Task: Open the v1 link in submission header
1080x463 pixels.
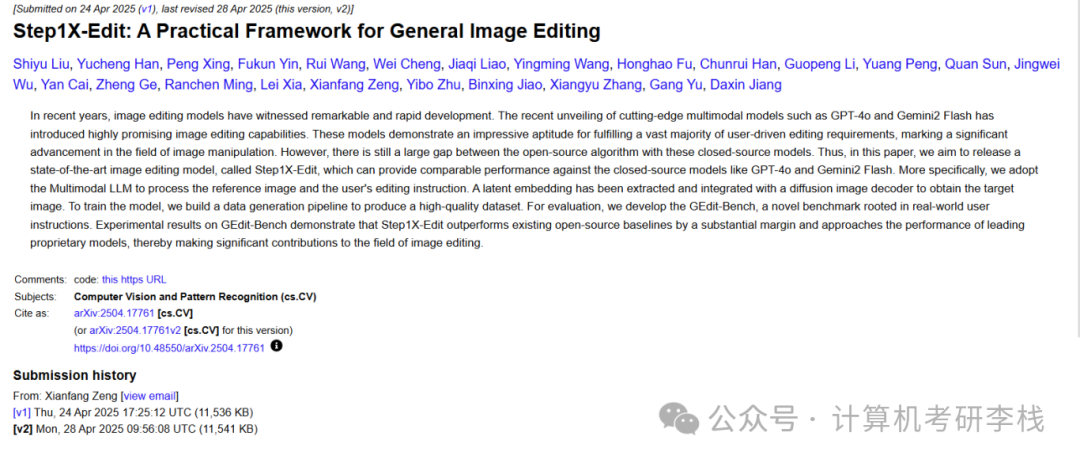Action: tap(147, 7)
